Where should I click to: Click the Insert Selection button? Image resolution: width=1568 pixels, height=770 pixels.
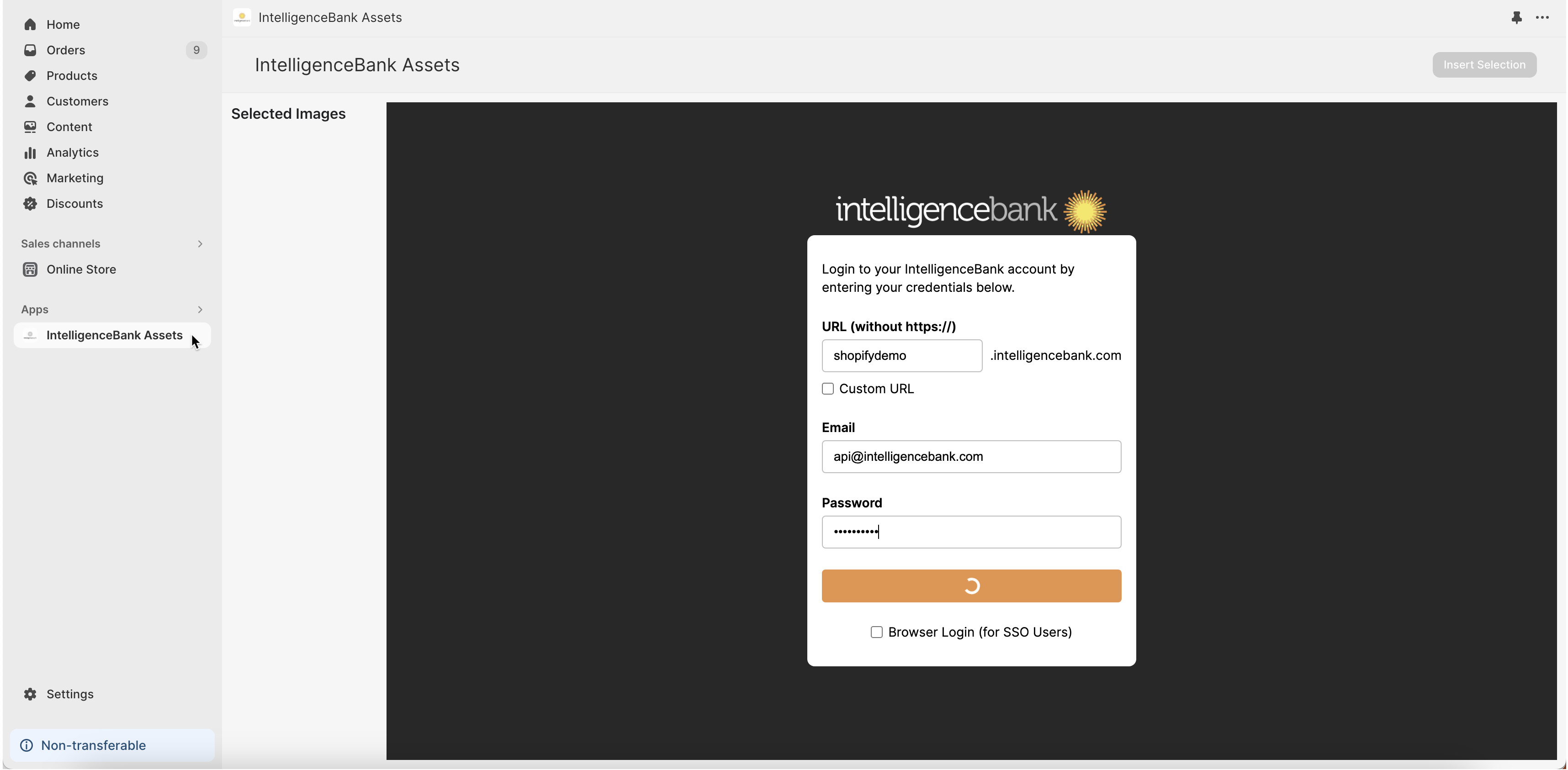click(1484, 64)
